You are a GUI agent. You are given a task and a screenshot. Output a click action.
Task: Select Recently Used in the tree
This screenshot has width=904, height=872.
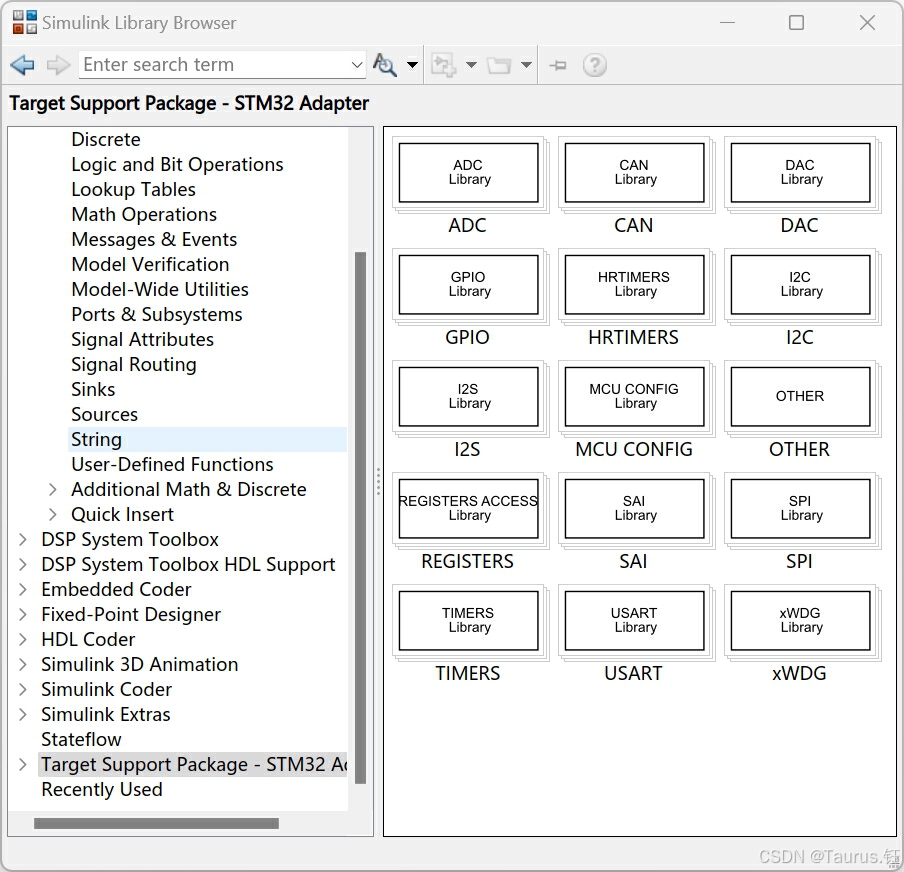pos(102,790)
